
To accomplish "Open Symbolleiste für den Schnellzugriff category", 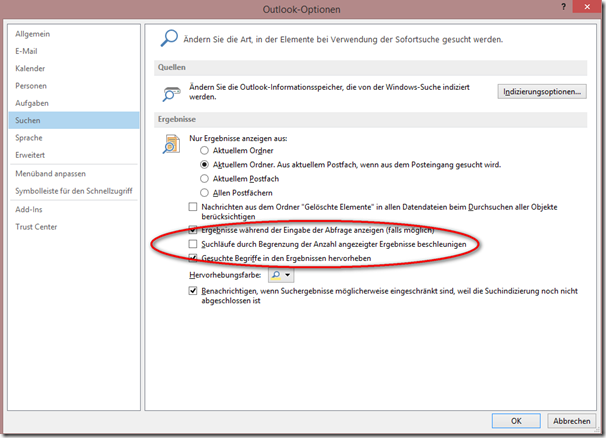I will pyautogui.click(x=73, y=191).
